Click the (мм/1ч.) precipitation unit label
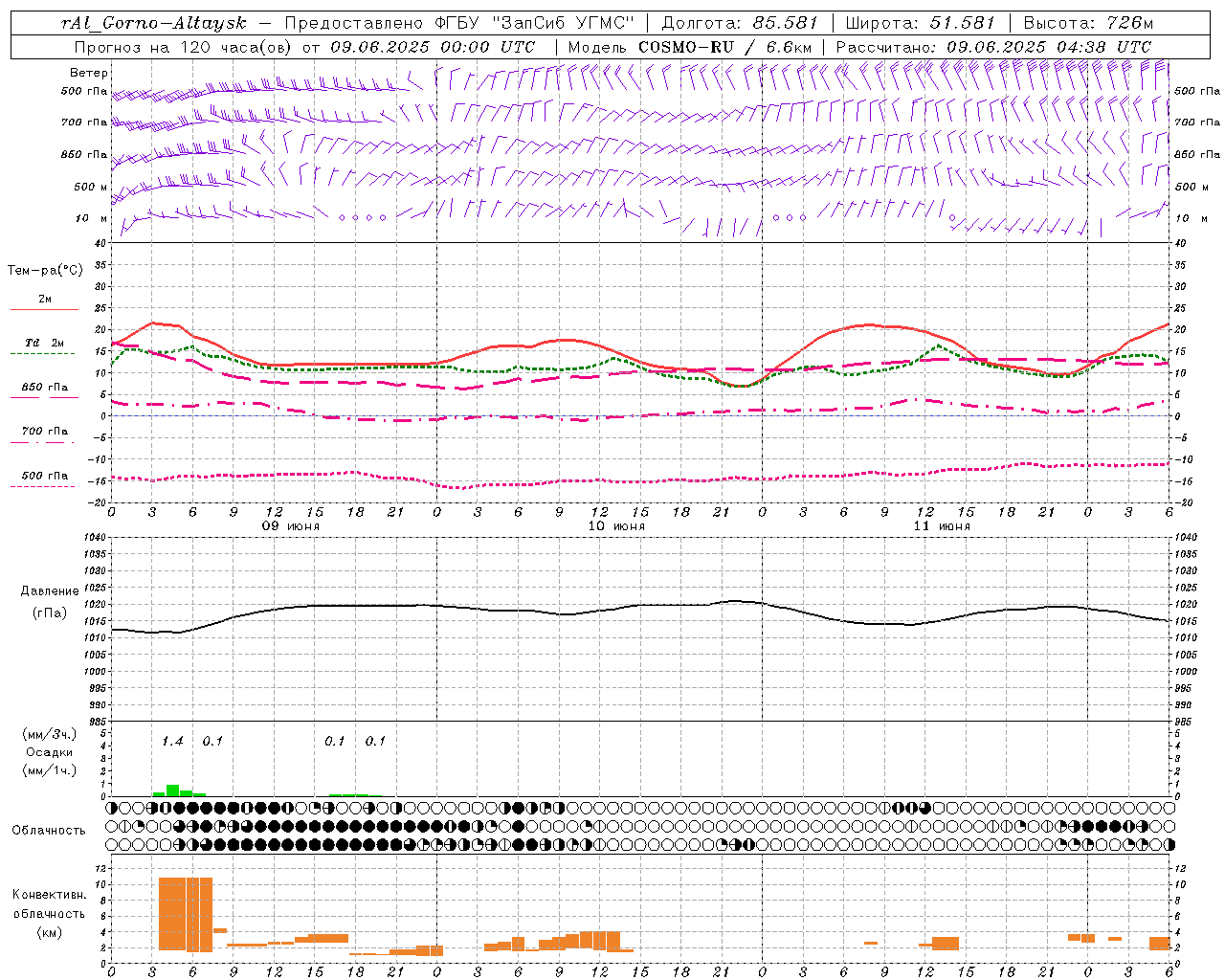This screenshot has width=1225, height=980. (x=50, y=770)
